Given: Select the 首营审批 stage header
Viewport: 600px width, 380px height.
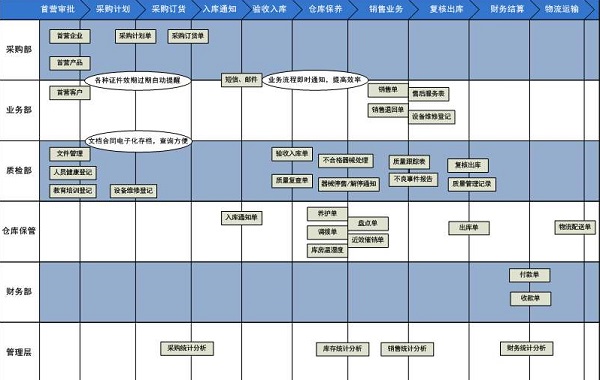Looking at the screenshot, I should click(x=57, y=9).
